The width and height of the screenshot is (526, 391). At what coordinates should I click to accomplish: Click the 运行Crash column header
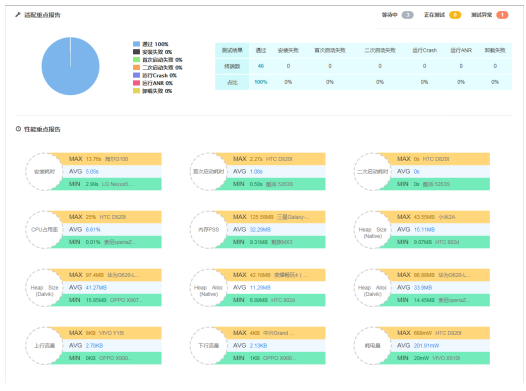click(424, 50)
